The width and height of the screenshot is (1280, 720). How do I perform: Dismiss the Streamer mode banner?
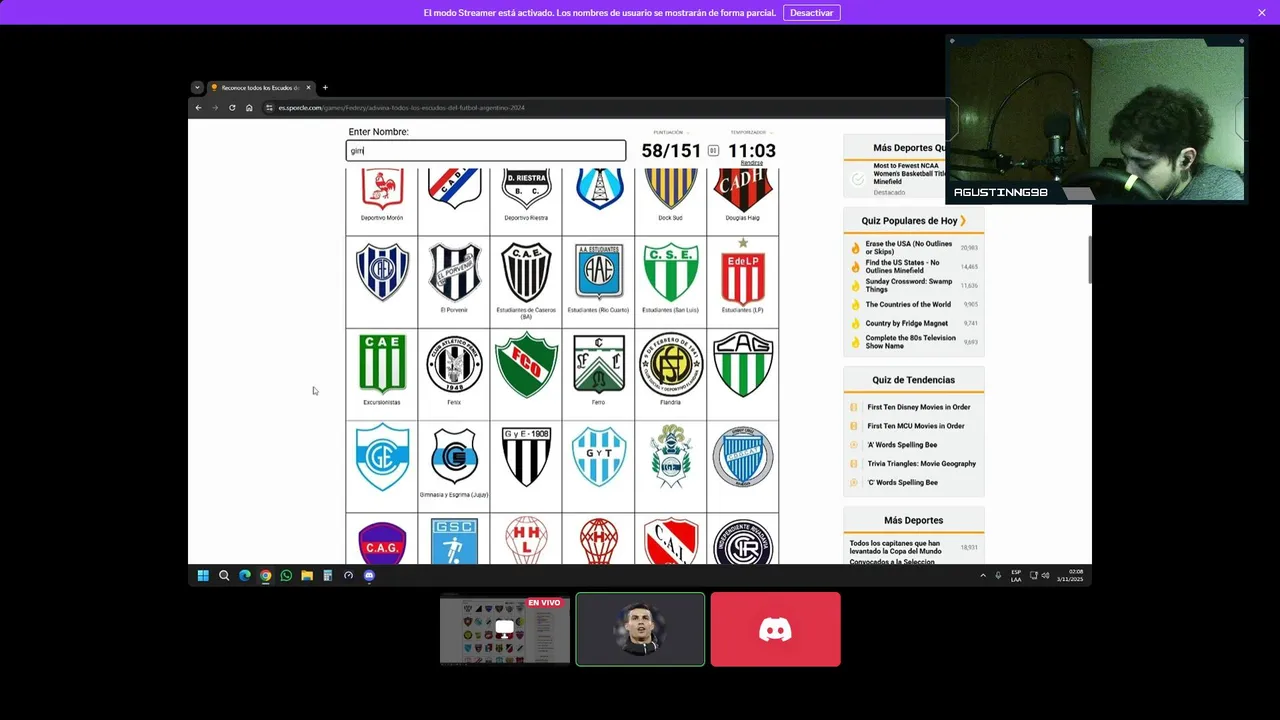[1262, 13]
